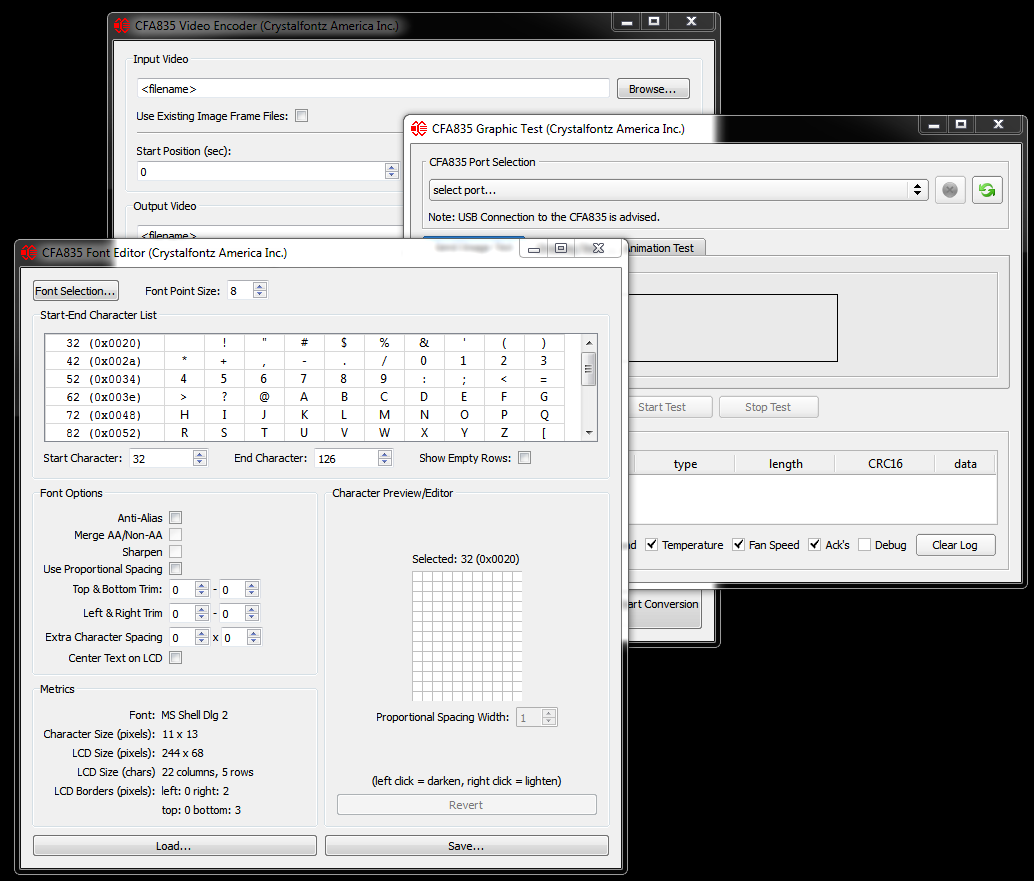Click the End Character value field
Screen dimensions: 1034x881
(x=347, y=458)
